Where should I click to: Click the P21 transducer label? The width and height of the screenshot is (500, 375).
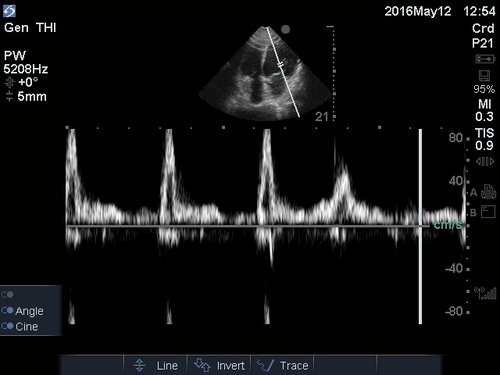(x=482, y=43)
